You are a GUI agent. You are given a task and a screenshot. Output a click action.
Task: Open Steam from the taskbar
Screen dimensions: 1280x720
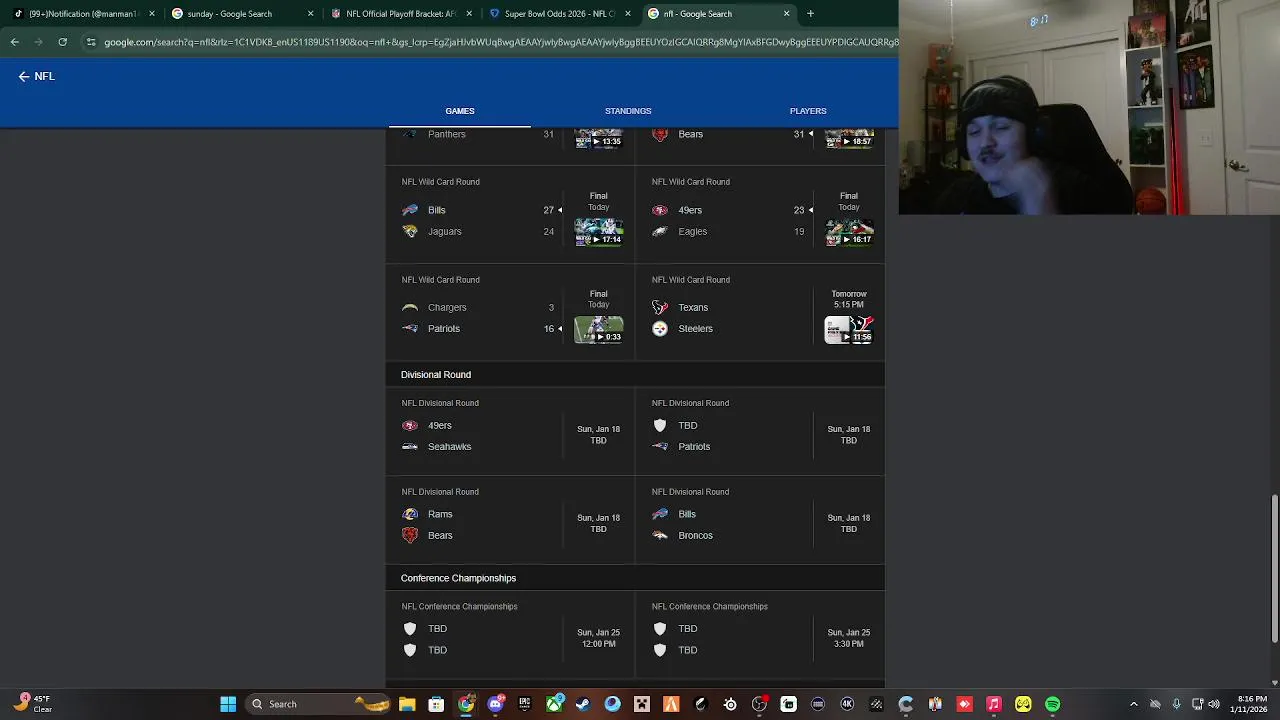coord(583,704)
